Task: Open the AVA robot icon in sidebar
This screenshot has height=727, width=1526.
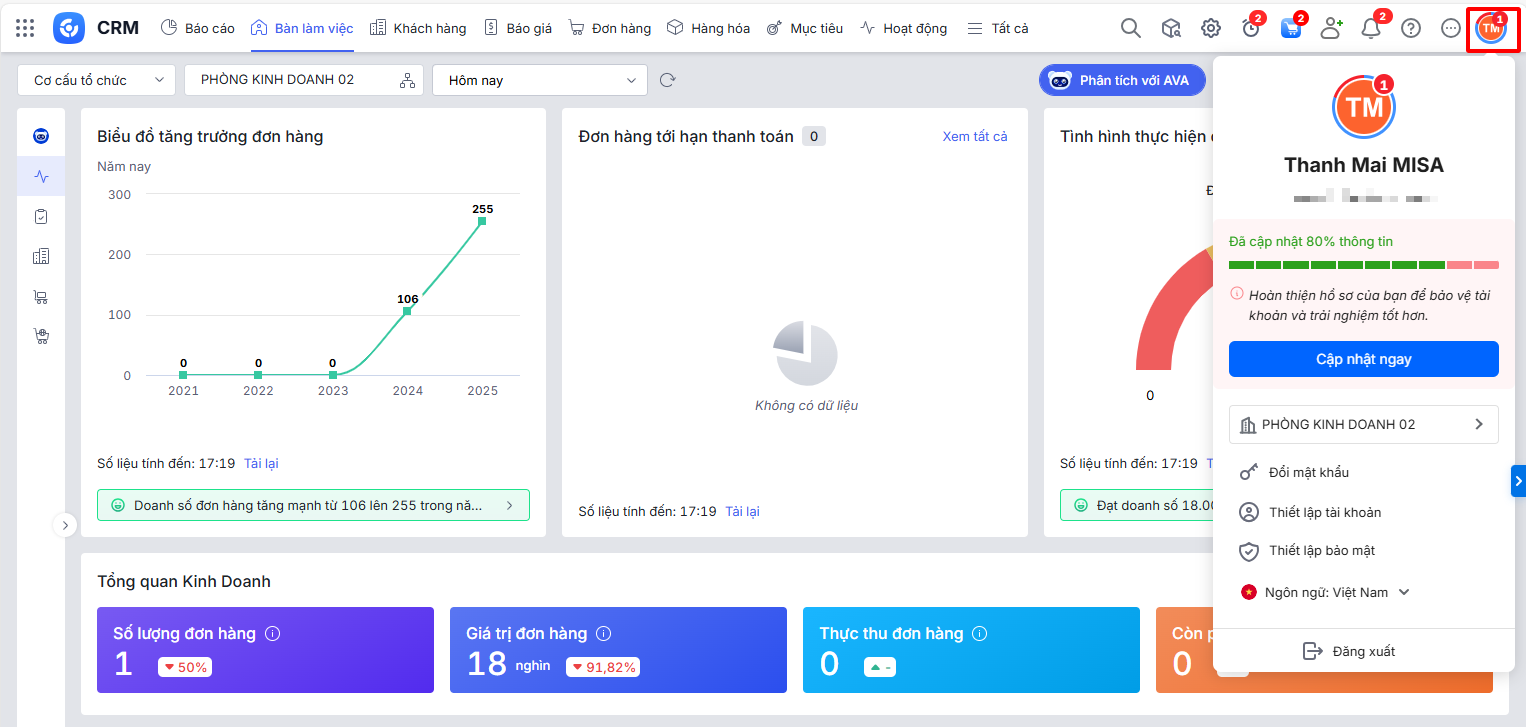Action: tap(41, 136)
